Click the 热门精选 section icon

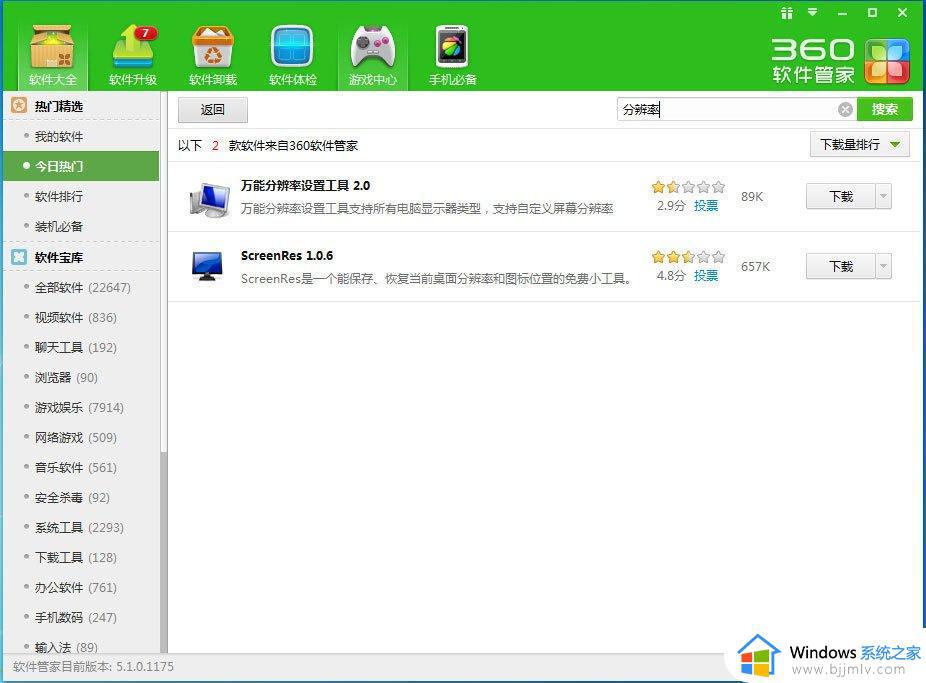click(19, 106)
